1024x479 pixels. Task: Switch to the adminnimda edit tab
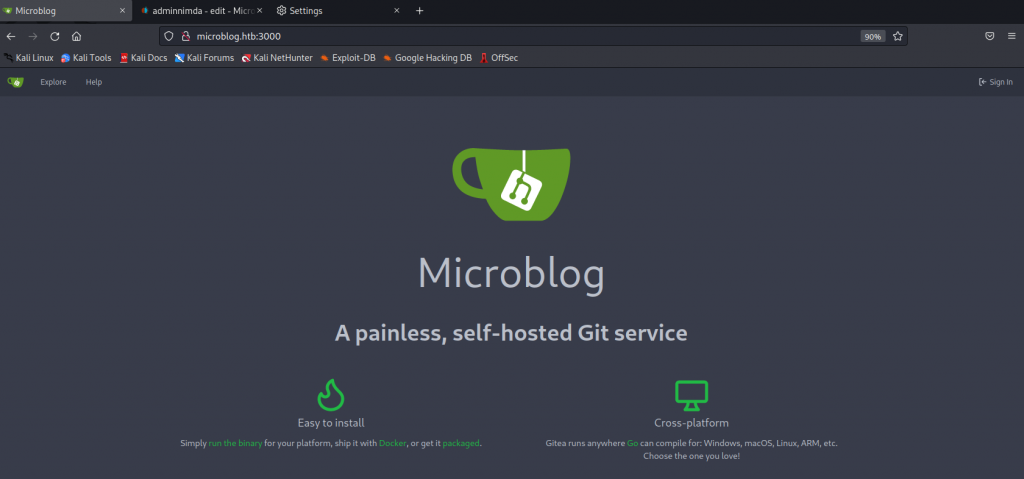pos(194,10)
